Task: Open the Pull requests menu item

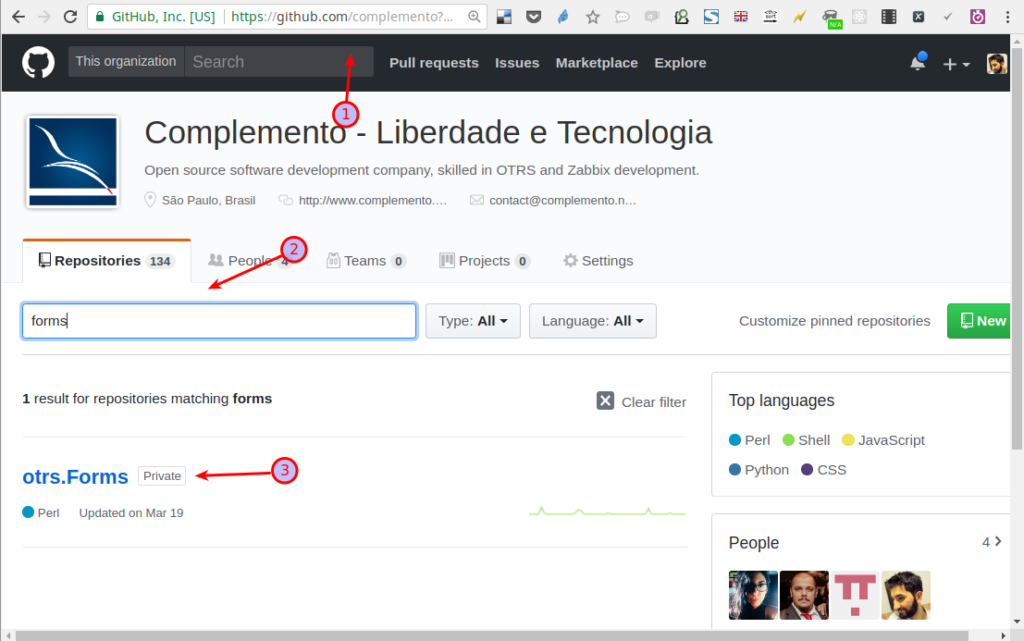Action: pos(434,63)
